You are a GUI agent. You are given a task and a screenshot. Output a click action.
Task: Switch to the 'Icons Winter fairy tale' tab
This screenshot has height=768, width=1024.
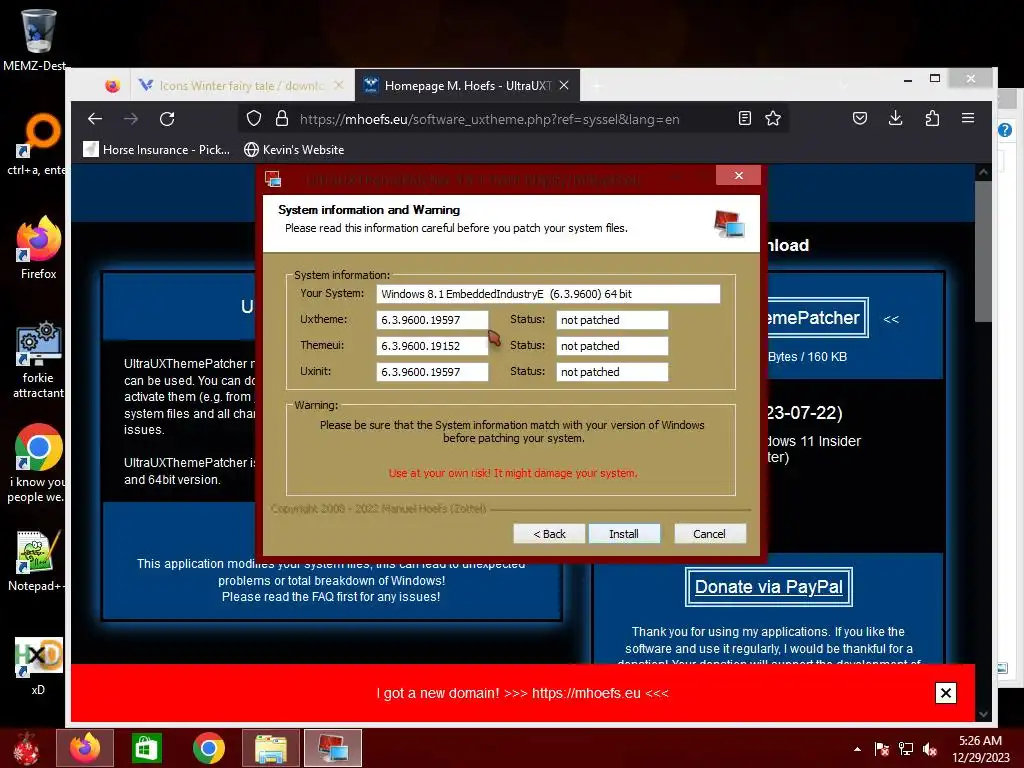pos(240,86)
